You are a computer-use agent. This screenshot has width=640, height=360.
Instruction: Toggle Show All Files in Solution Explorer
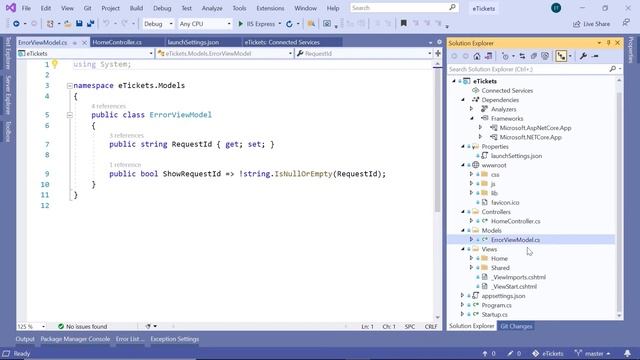(x=545, y=56)
